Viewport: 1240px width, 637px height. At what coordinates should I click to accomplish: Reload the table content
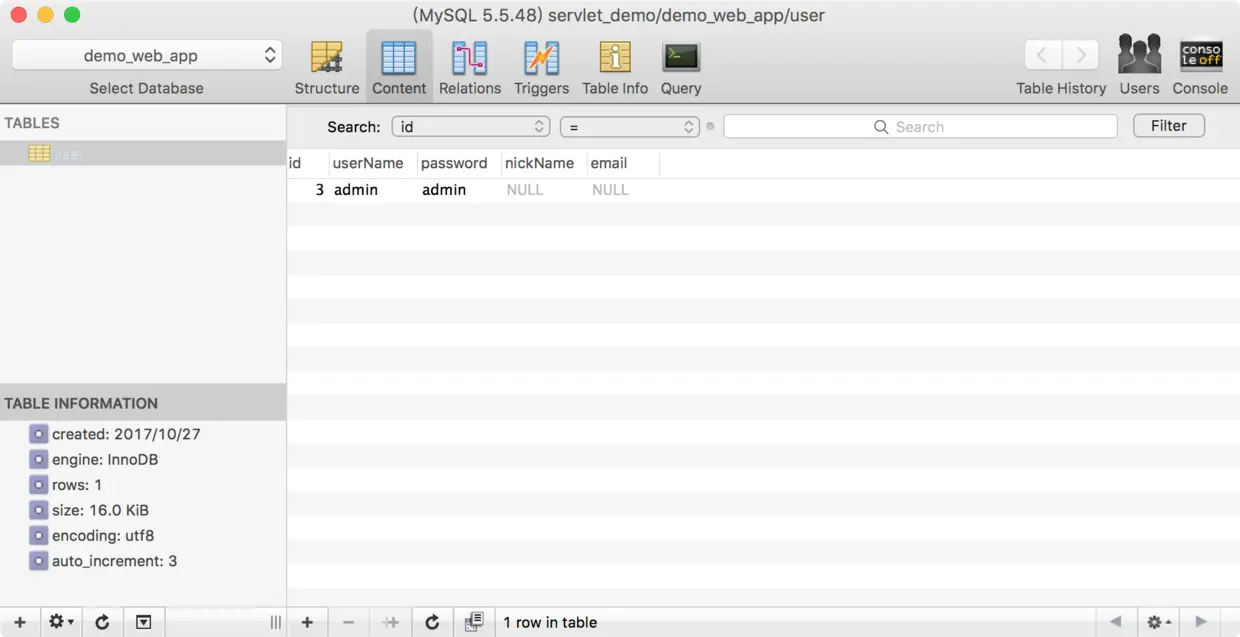point(432,622)
